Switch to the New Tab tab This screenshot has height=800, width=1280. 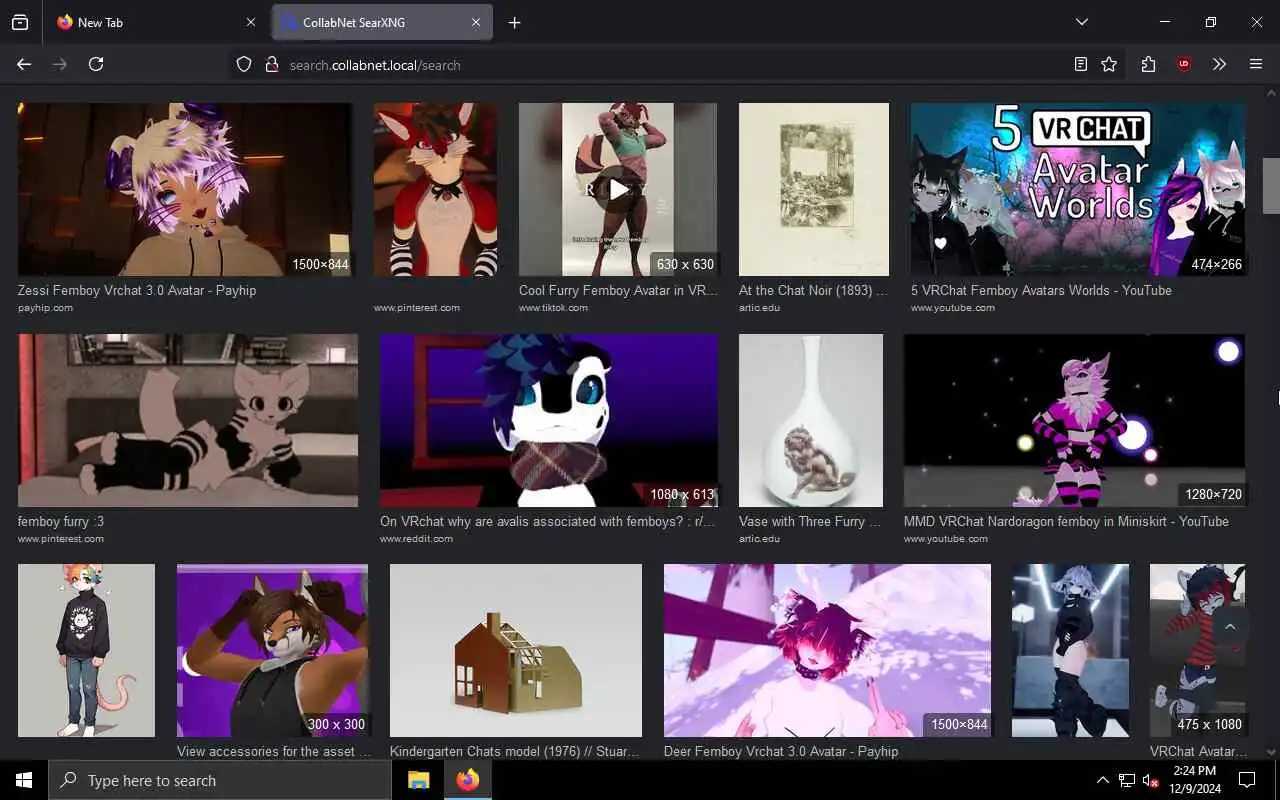click(x=156, y=22)
